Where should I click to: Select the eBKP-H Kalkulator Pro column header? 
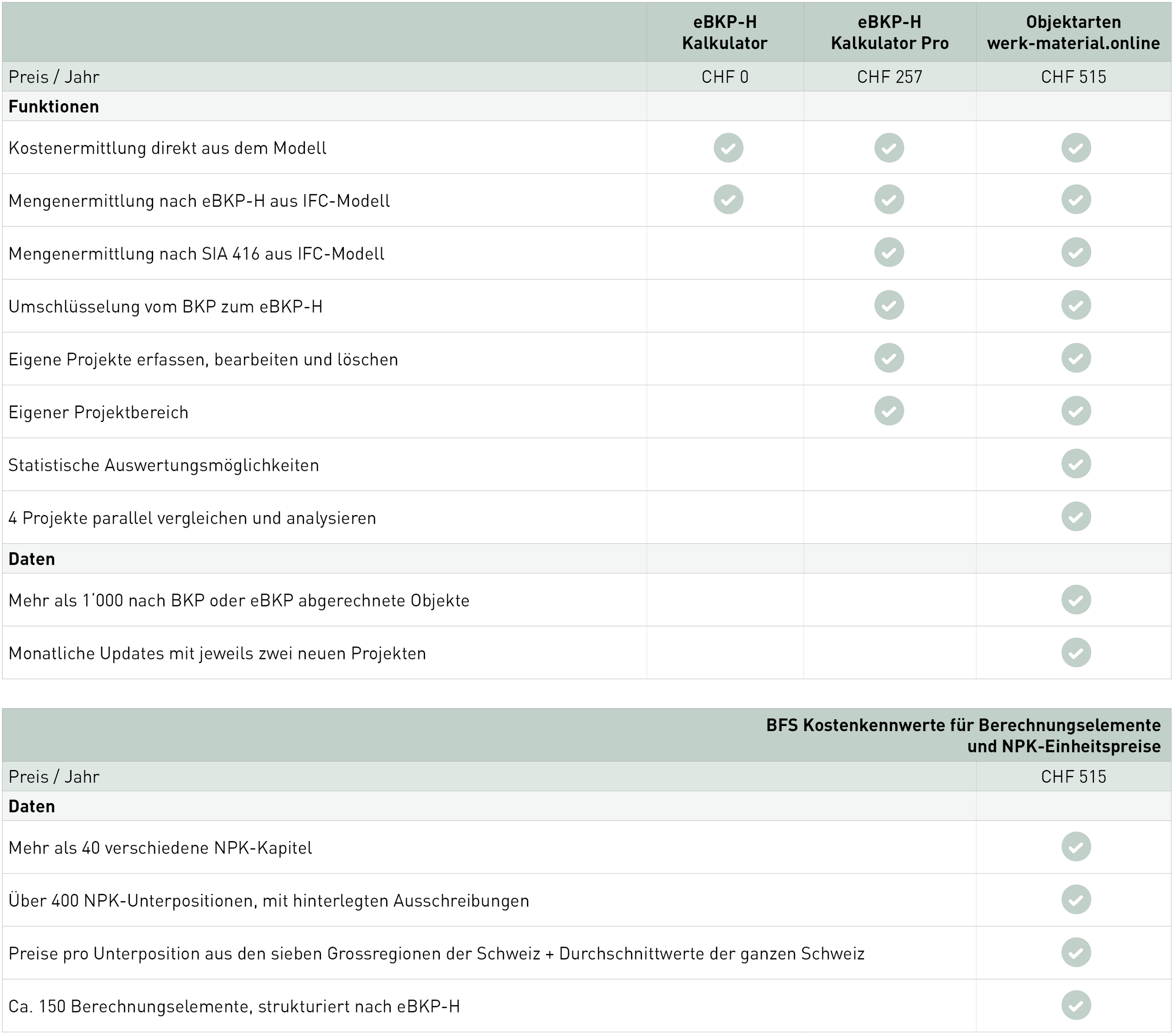[890, 32]
